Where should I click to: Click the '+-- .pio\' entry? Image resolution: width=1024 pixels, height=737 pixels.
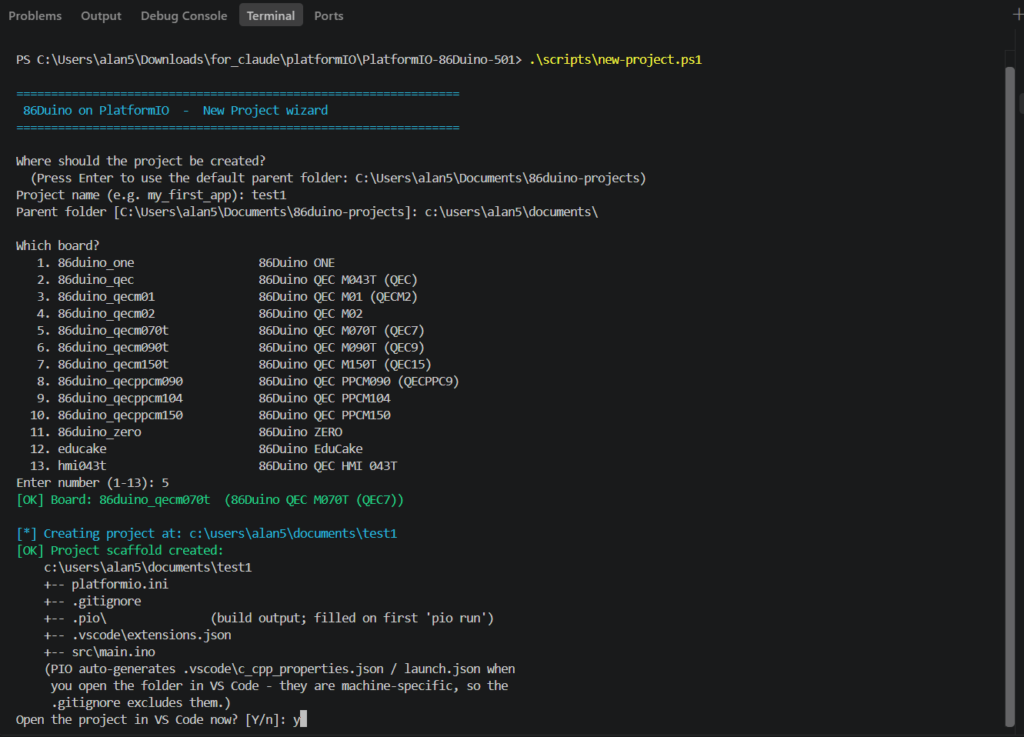click(75, 619)
